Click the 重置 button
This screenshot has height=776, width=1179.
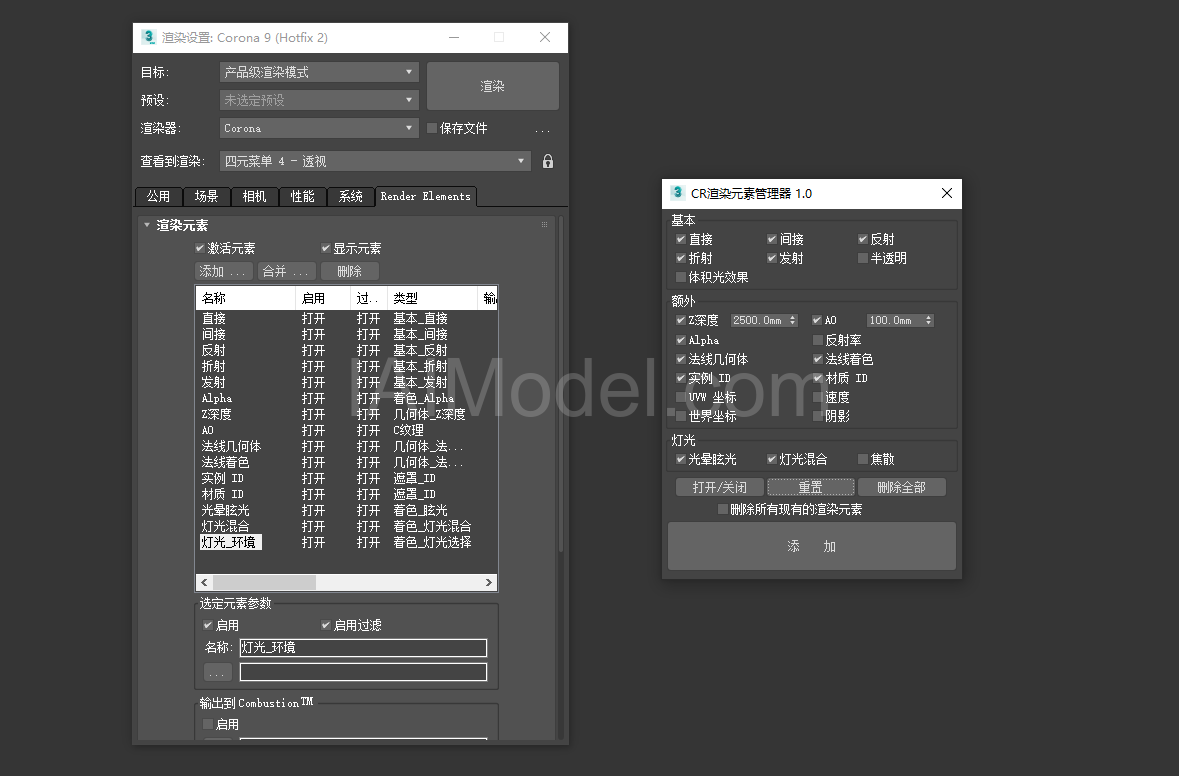tap(811, 487)
